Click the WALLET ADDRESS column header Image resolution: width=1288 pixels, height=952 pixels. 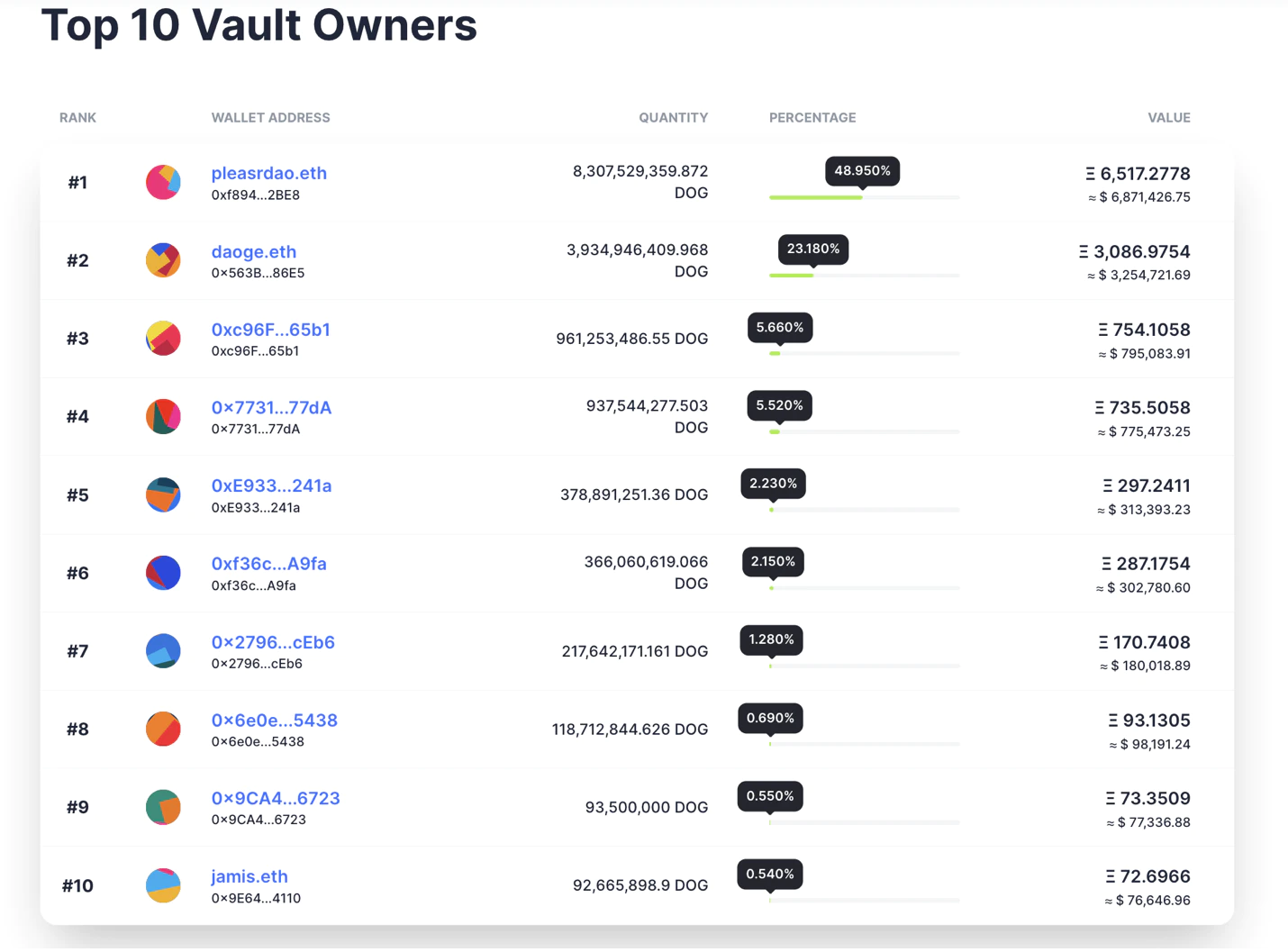click(x=270, y=118)
